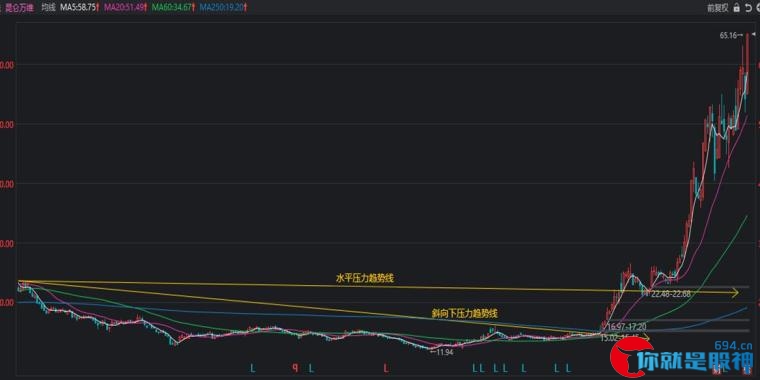The height and width of the screenshot is (380, 760).
Task: Click the undo arrow icon
Action: point(747,8)
